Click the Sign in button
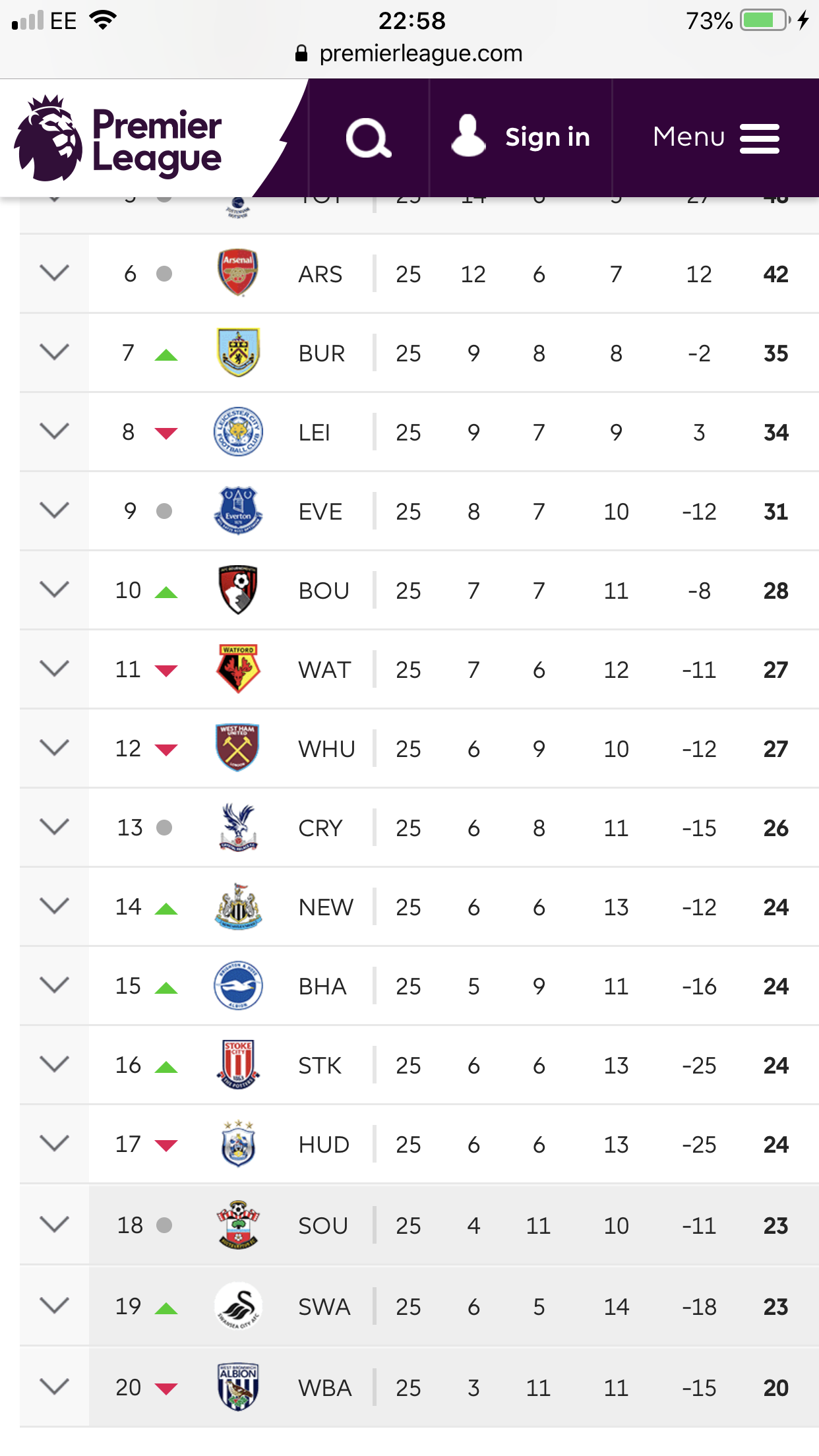The width and height of the screenshot is (819, 1456). point(521,137)
